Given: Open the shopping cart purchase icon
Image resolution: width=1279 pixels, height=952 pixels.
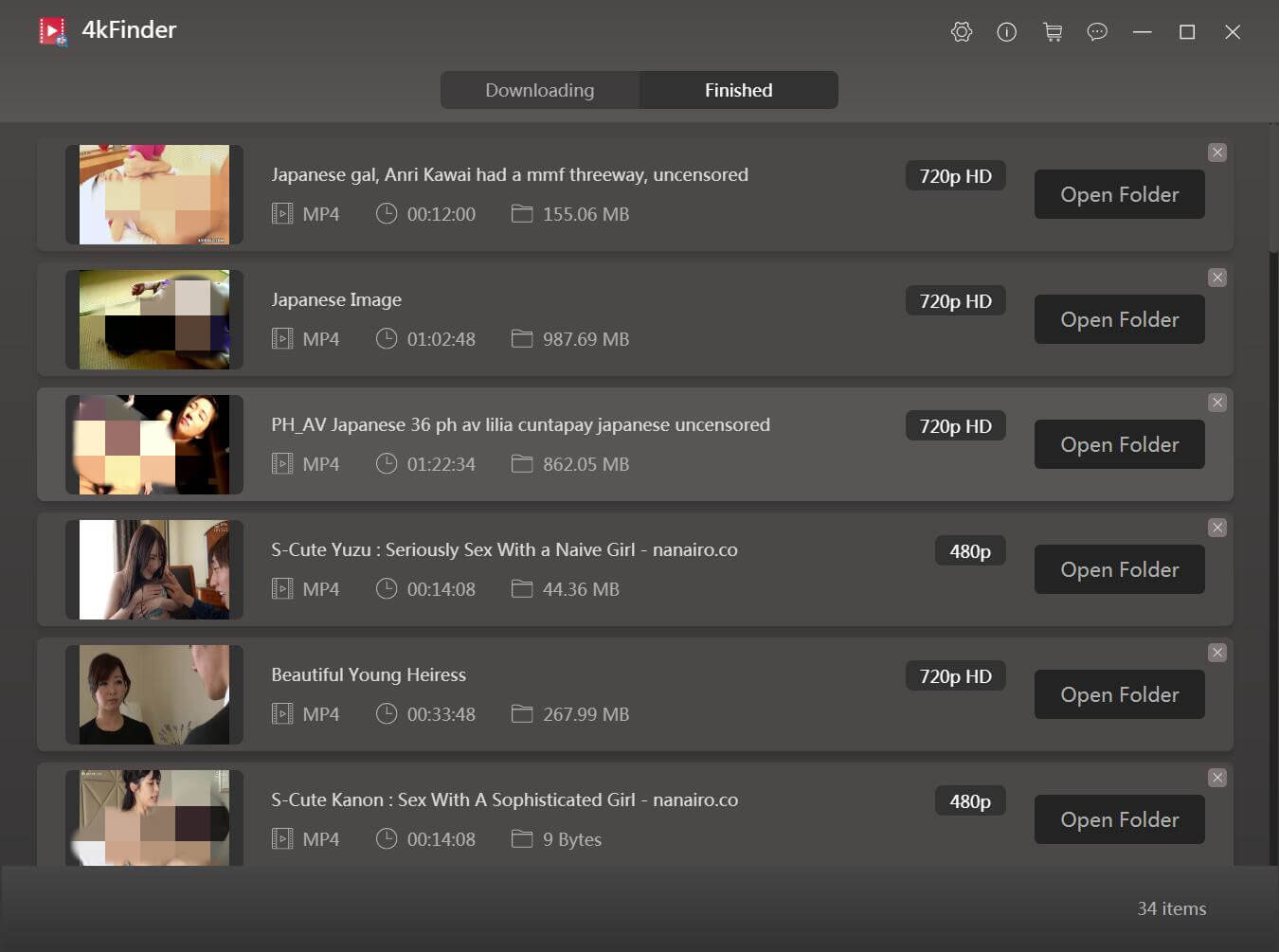Looking at the screenshot, I should pos(1052,32).
